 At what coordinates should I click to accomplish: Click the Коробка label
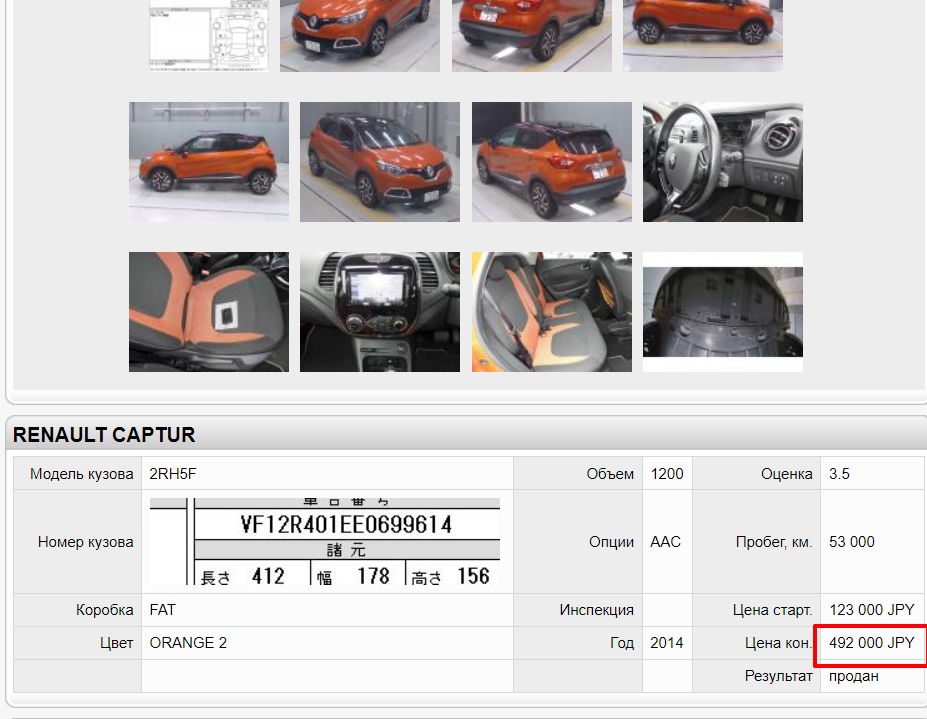click(105, 610)
